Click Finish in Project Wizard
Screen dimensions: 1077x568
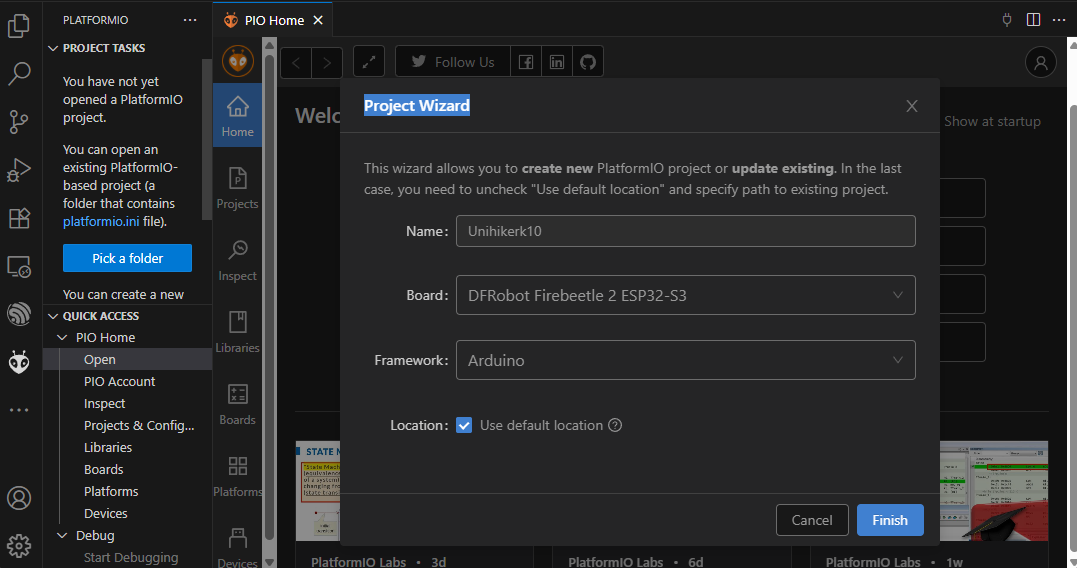[x=890, y=520]
